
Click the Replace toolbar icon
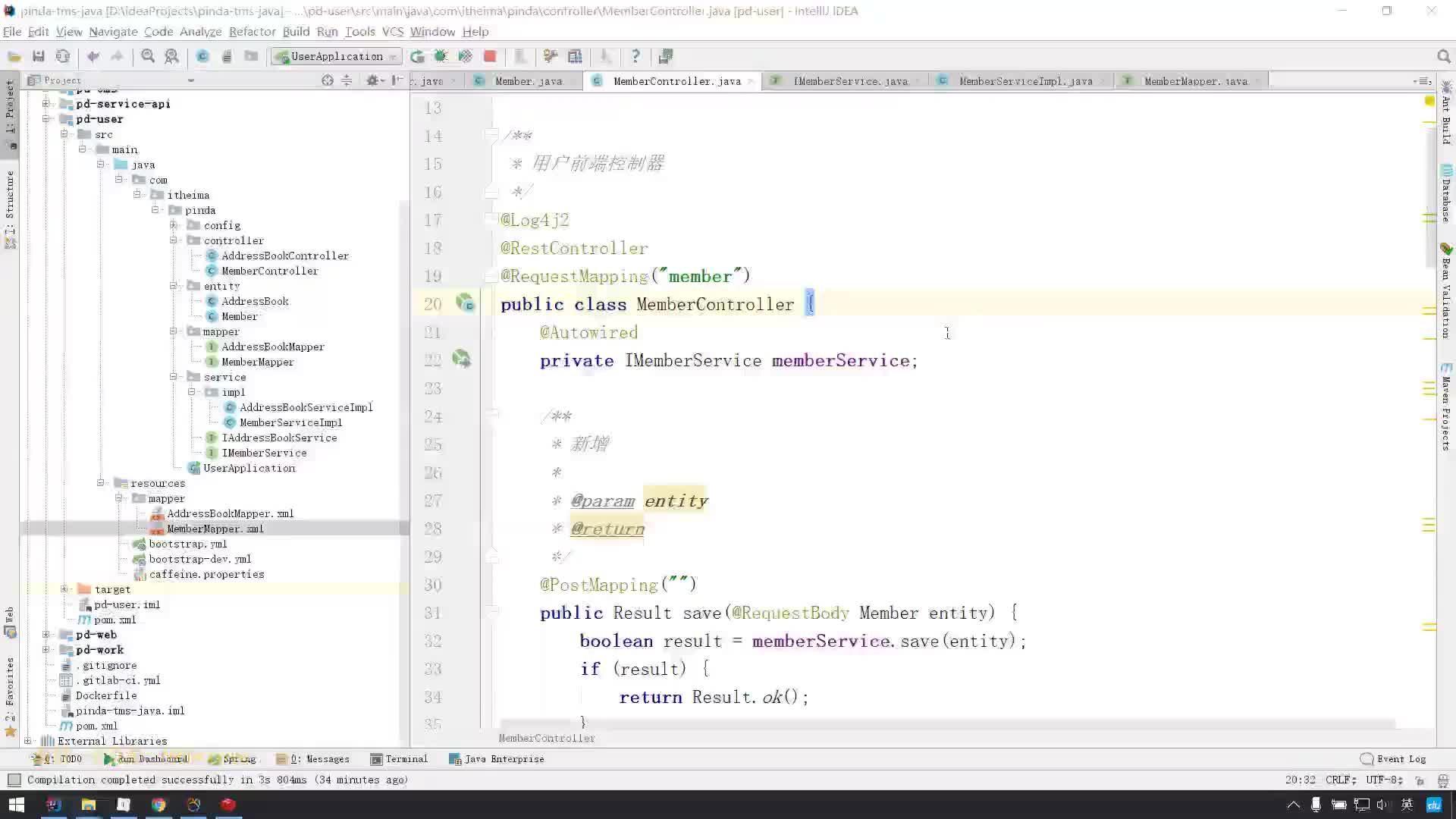click(x=172, y=56)
